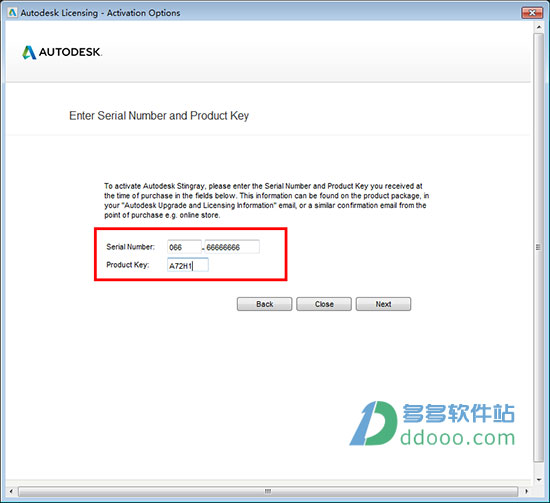Image resolution: width=550 pixels, height=503 pixels.
Task: Close the Autodesk Licensing window
Action: (x=532, y=13)
